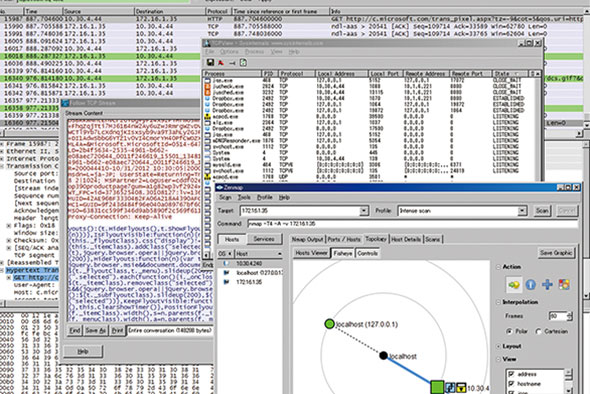Click icon of Dropbox.exe row with local port 1070
The image size is (590, 394).
[x=207, y=98]
